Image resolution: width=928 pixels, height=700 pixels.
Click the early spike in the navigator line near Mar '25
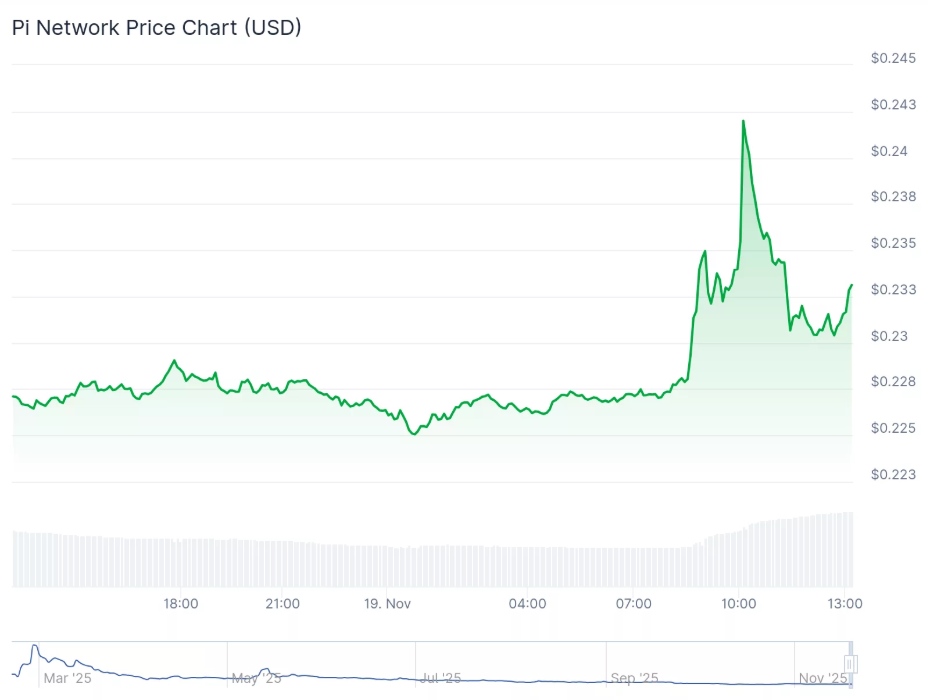click(34, 647)
